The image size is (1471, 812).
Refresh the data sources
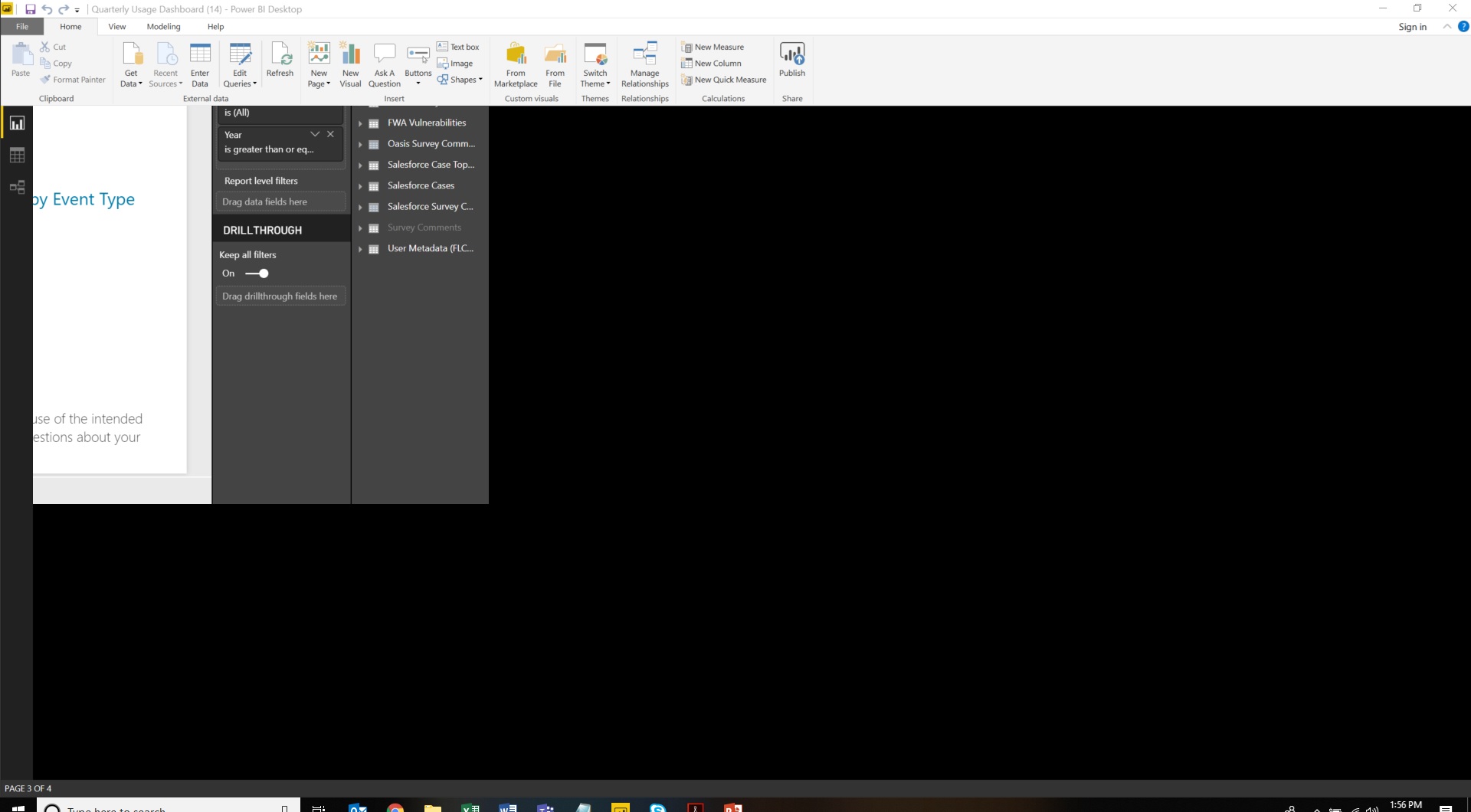pos(280,60)
